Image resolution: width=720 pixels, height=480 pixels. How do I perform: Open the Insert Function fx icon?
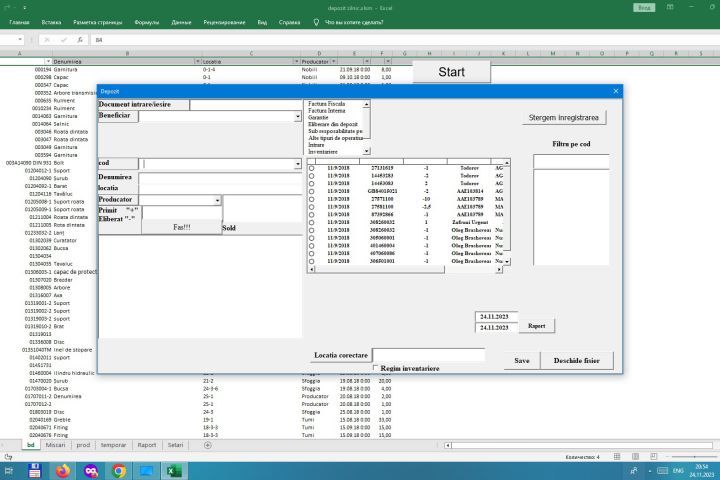click(x=80, y=40)
